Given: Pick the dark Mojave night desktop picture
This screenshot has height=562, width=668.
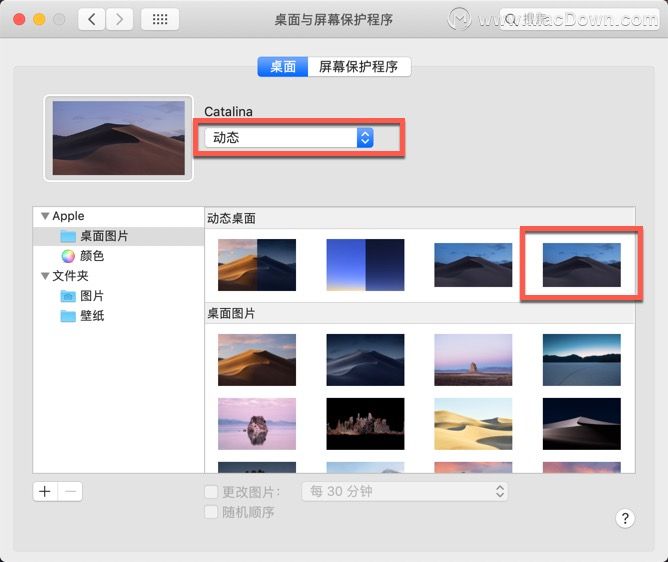Looking at the screenshot, I should point(365,360).
